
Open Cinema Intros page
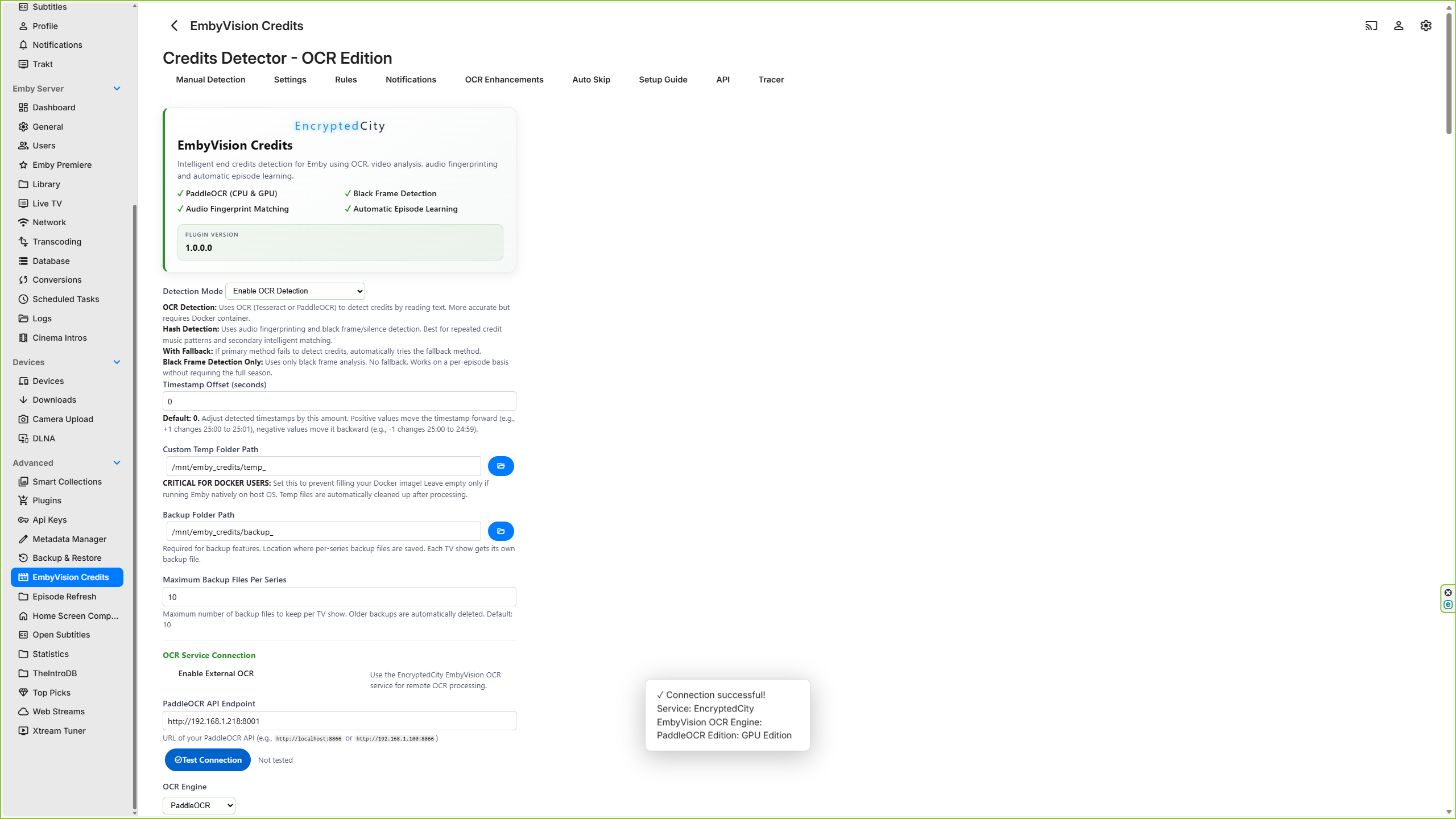67,338
